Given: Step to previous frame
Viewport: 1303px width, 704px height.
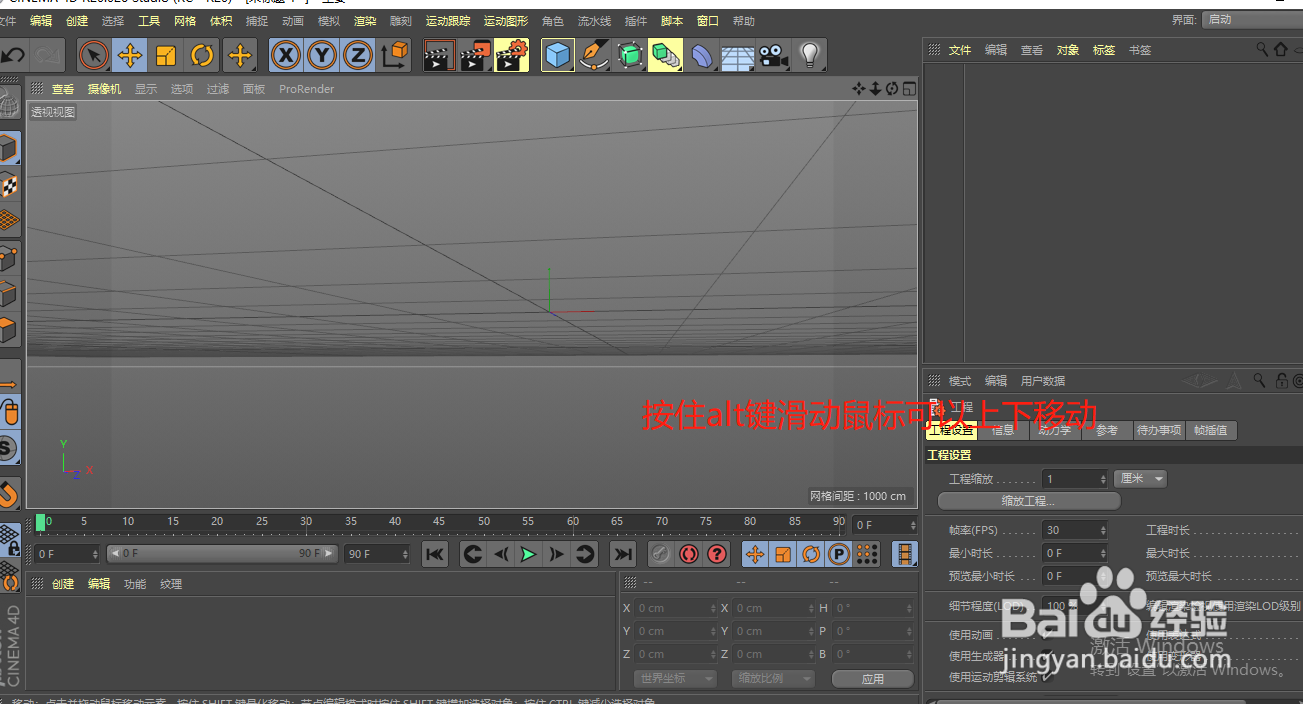Looking at the screenshot, I should (x=501, y=554).
